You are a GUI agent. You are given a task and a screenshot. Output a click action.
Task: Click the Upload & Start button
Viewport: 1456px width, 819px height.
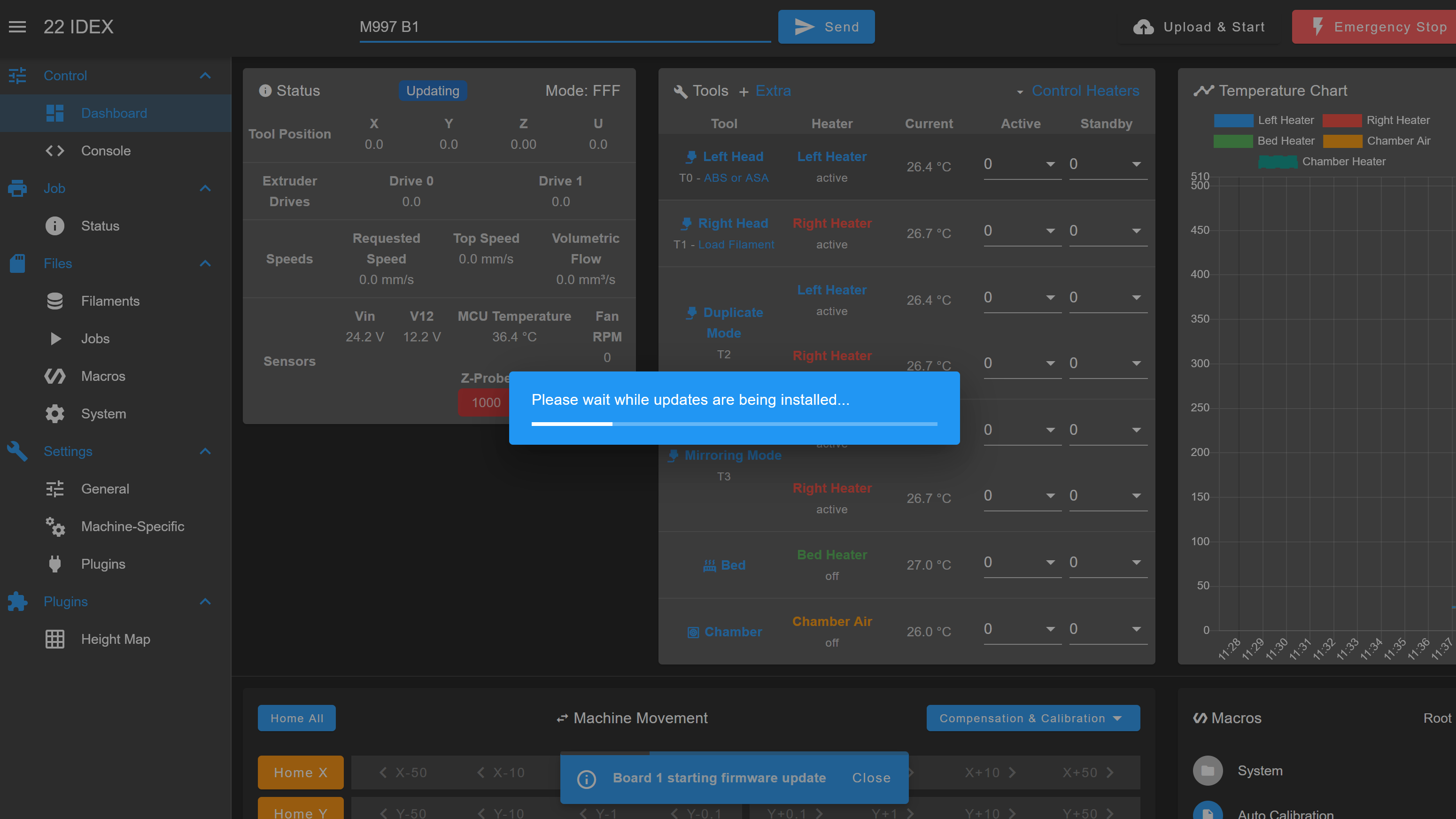(1199, 27)
